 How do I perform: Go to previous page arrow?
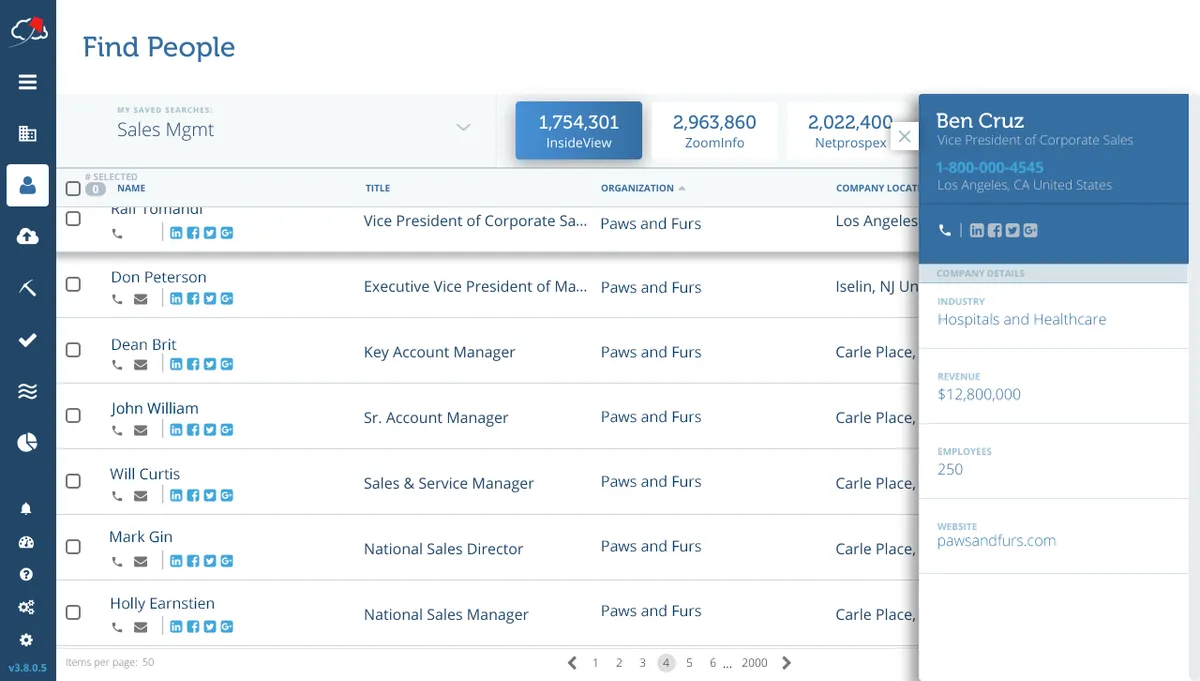tap(572, 663)
